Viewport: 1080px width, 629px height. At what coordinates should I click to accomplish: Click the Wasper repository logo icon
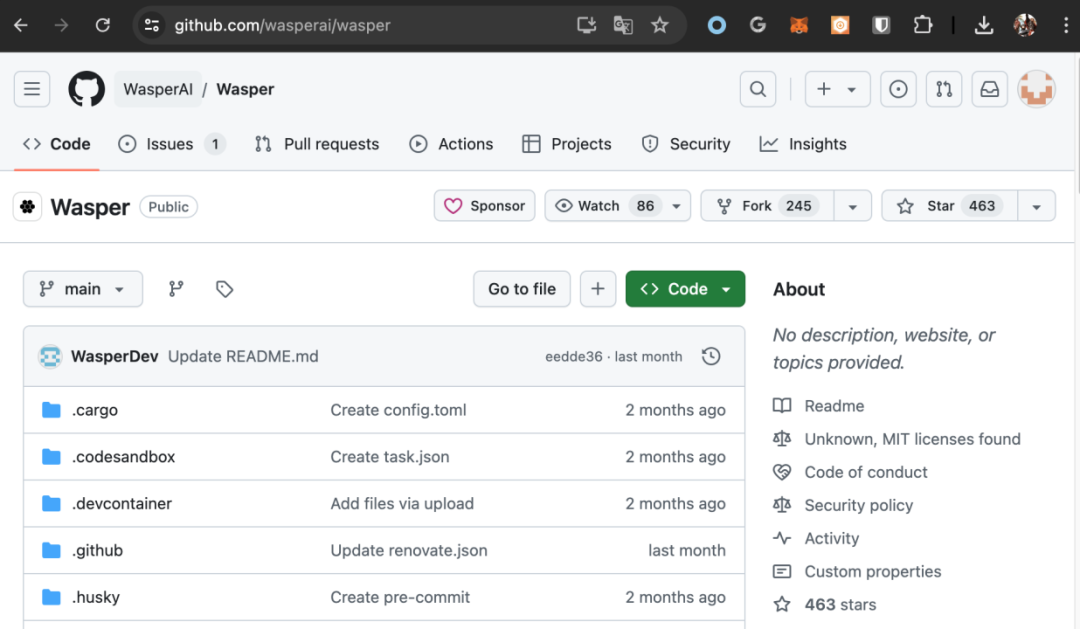pyautogui.click(x=28, y=207)
